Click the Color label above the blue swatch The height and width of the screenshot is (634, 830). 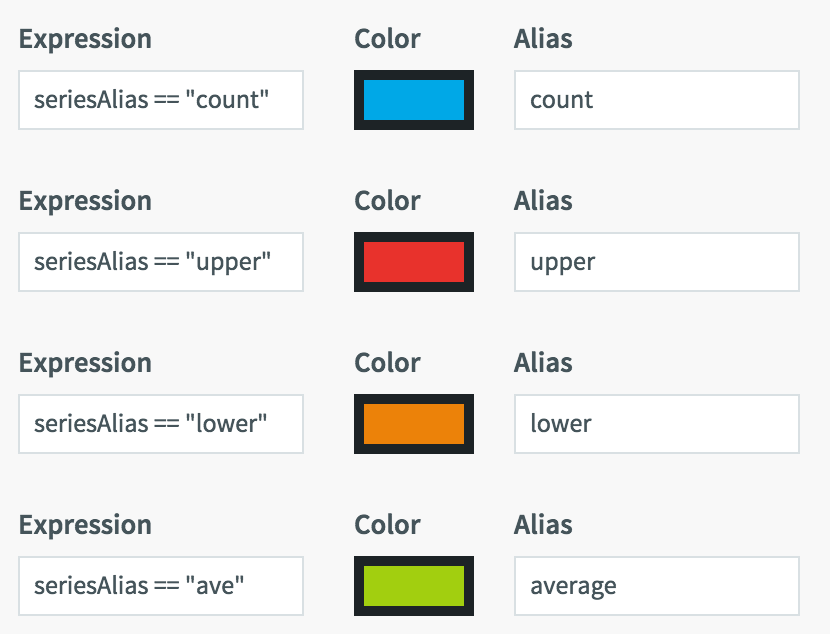click(387, 39)
